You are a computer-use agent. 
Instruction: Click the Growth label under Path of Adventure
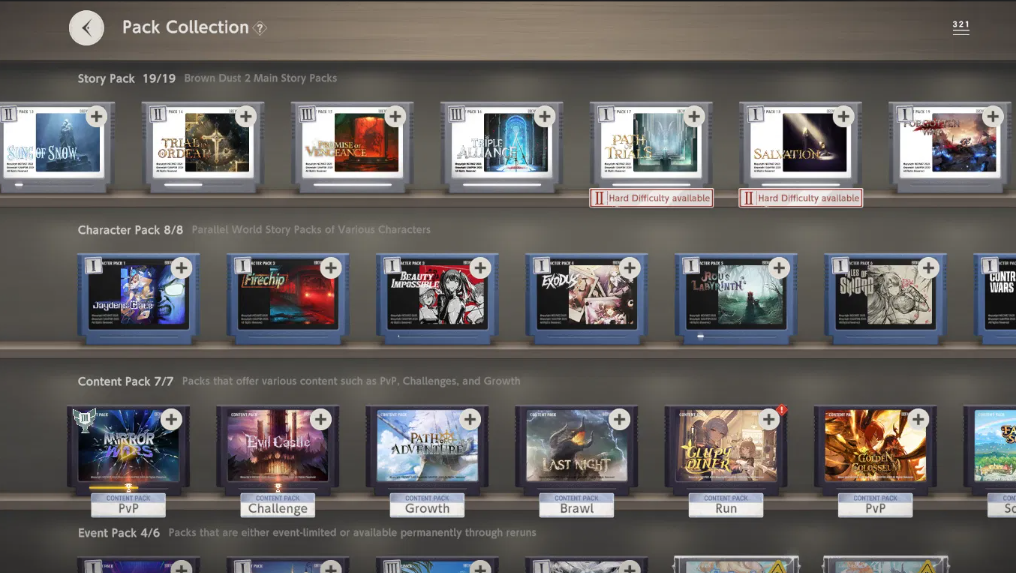(427, 505)
